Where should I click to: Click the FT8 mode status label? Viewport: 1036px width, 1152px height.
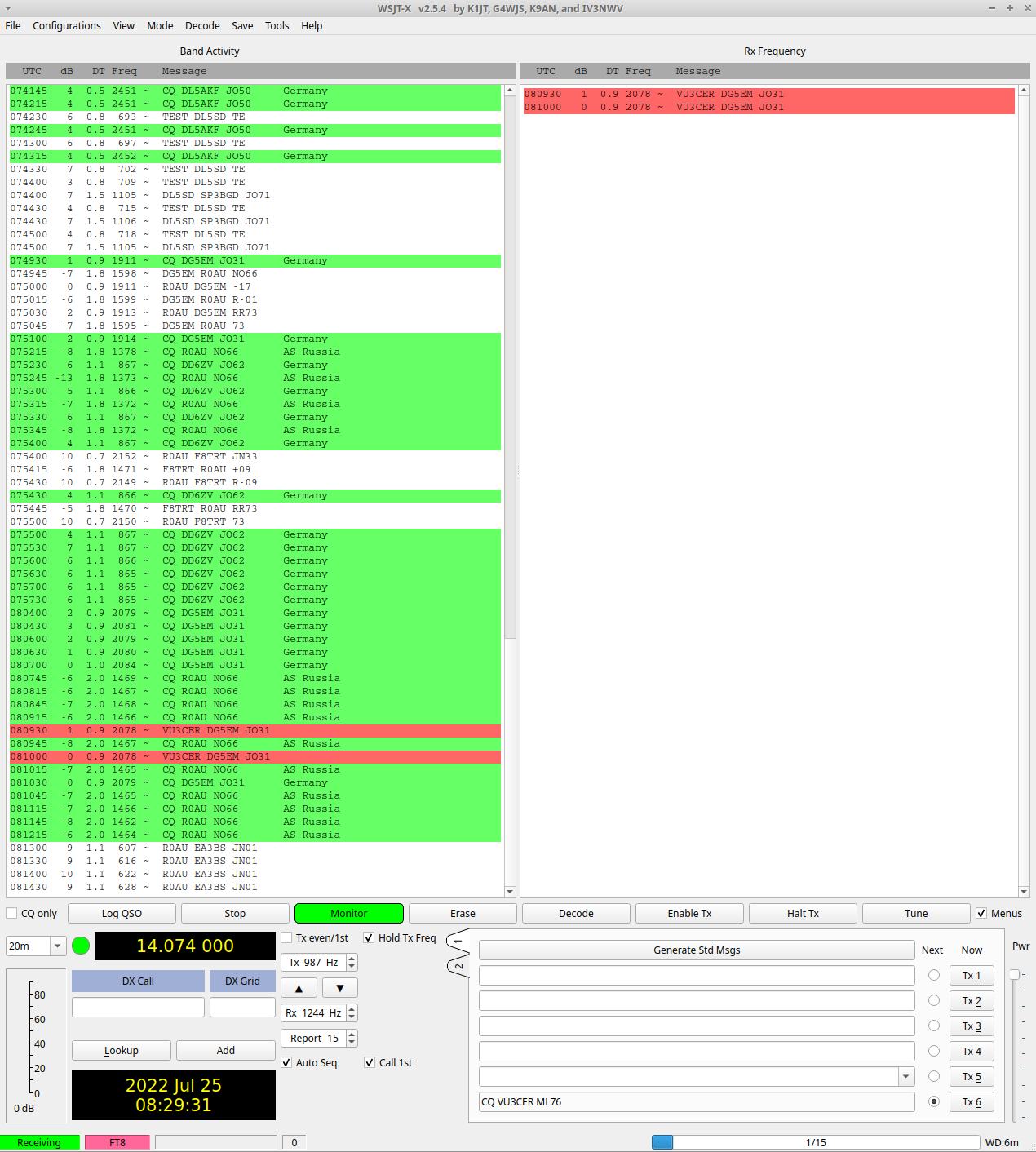pyautogui.click(x=117, y=1142)
